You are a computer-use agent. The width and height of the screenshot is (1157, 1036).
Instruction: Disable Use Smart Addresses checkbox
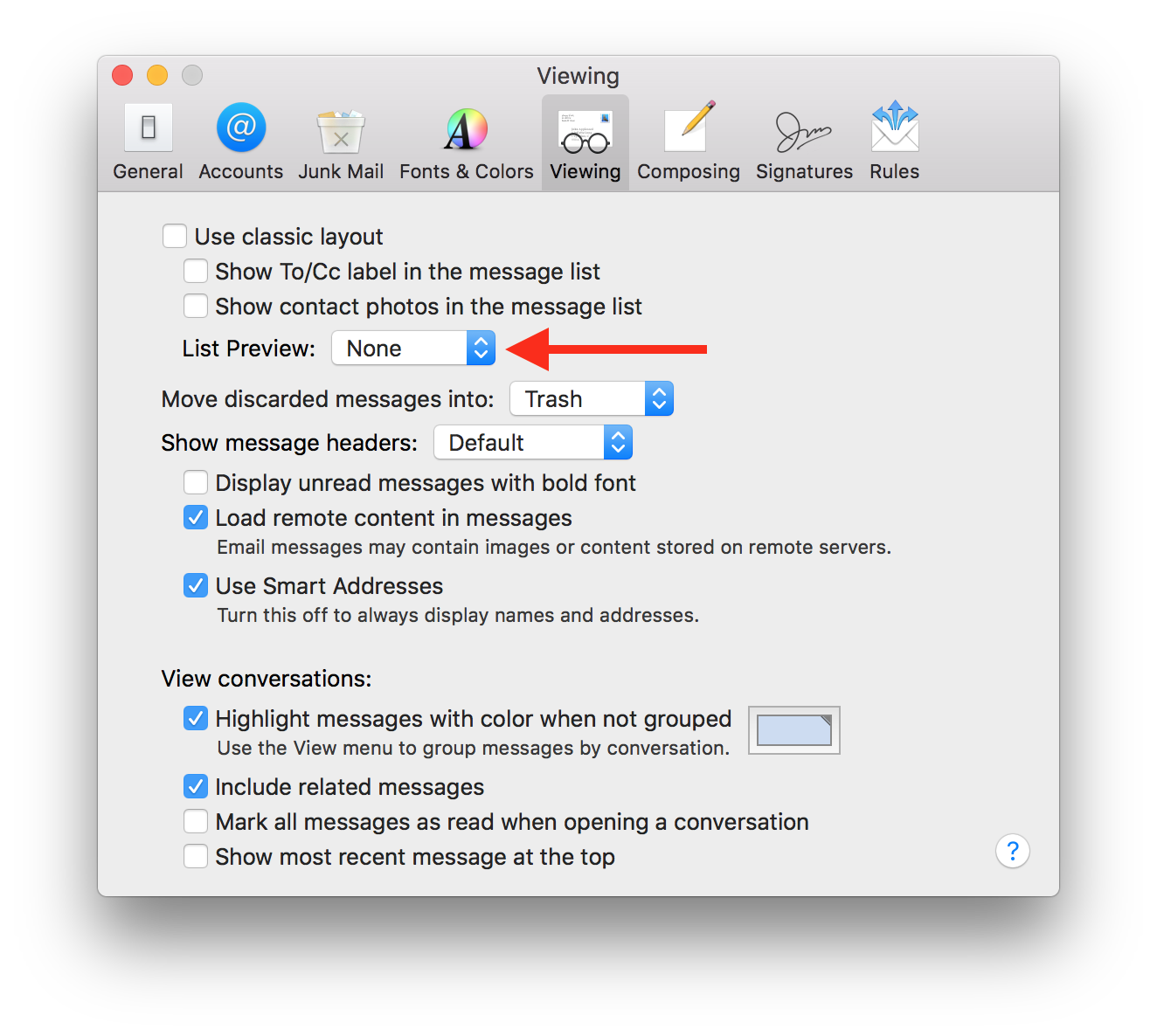(196, 585)
